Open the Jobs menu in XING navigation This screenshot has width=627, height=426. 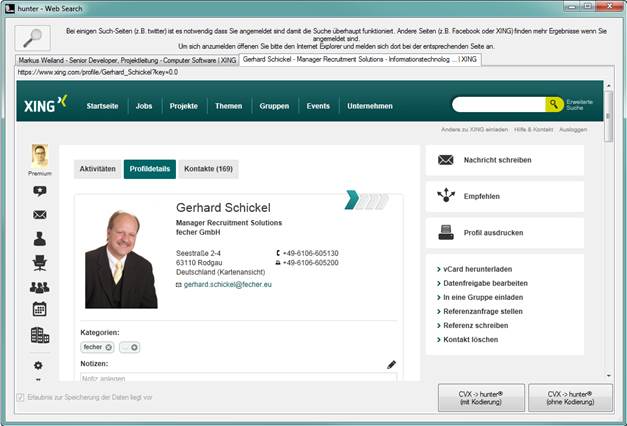pos(144,105)
